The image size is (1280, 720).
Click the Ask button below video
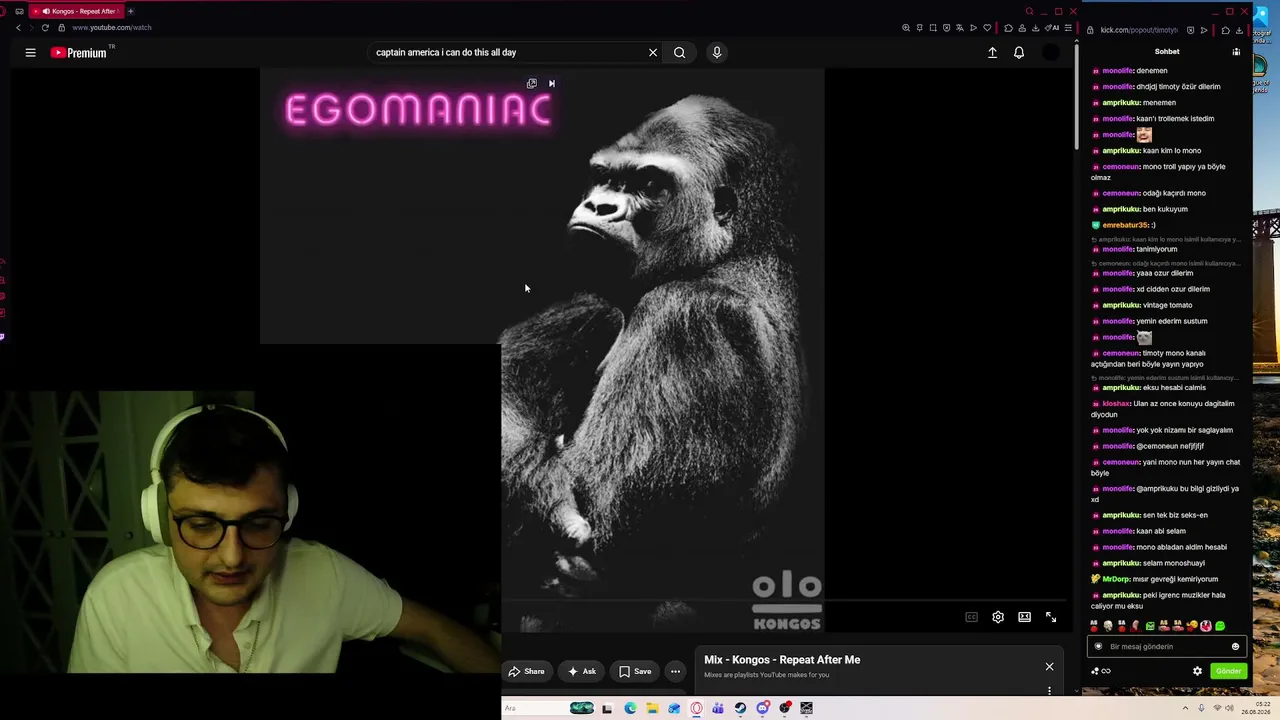tap(582, 671)
